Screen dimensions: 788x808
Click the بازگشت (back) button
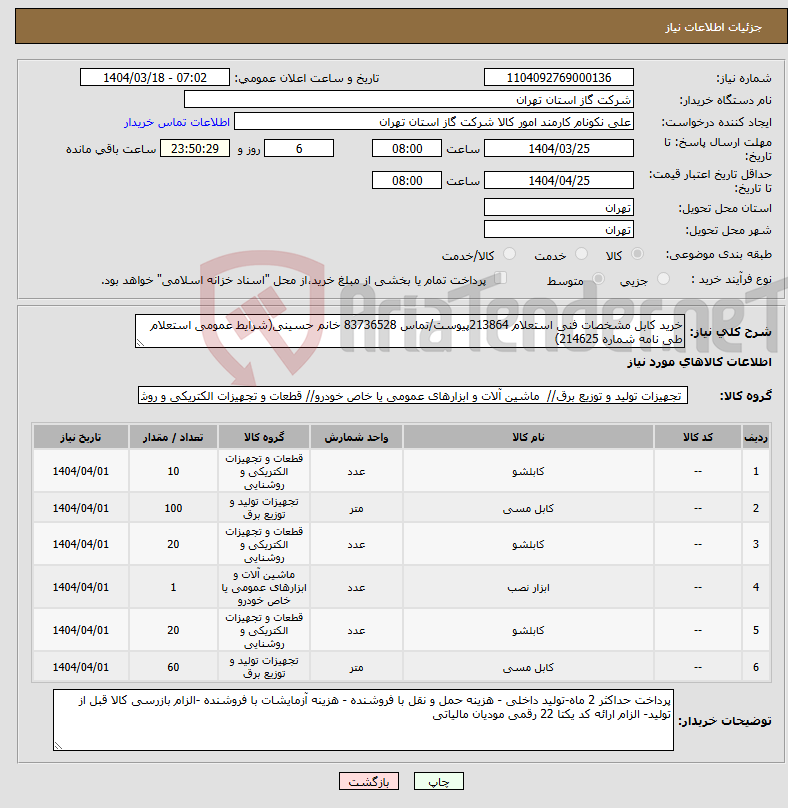pyautogui.click(x=368, y=781)
